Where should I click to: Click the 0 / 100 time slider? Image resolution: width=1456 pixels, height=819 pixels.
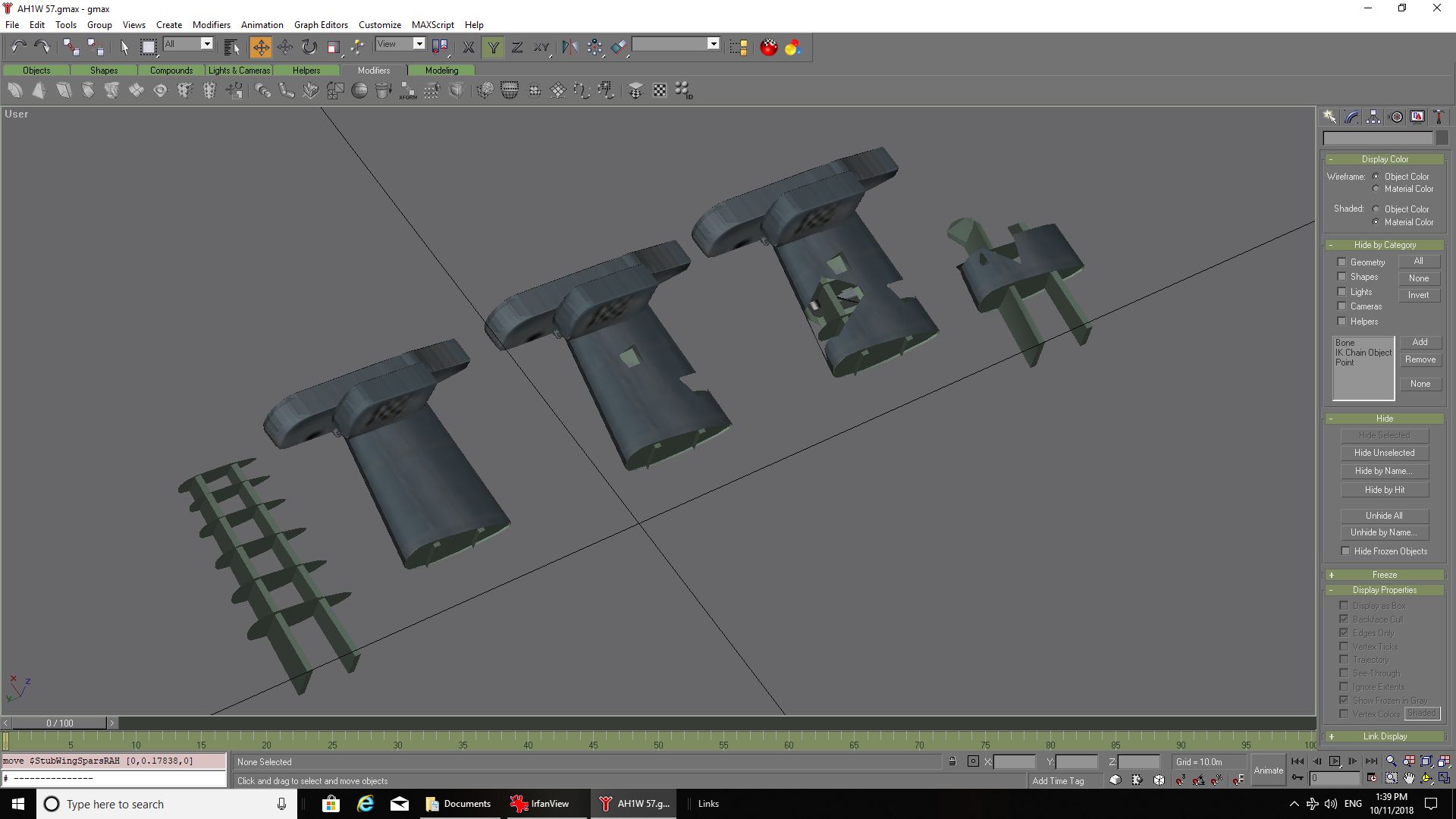pyautogui.click(x=60, y=723)
